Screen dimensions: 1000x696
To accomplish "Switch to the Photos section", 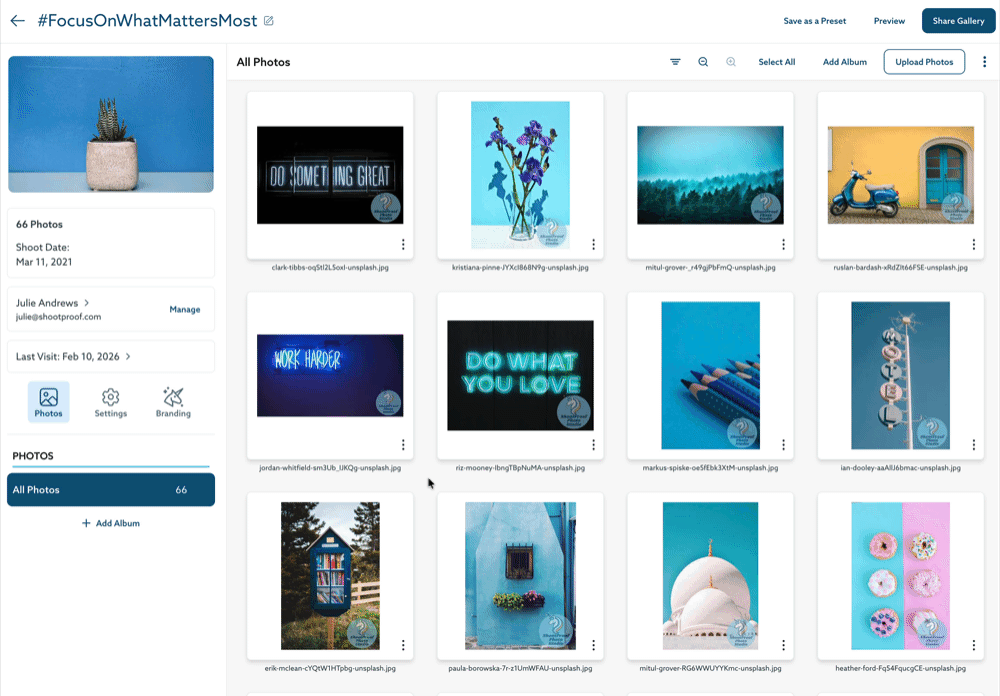I will 48,402.
